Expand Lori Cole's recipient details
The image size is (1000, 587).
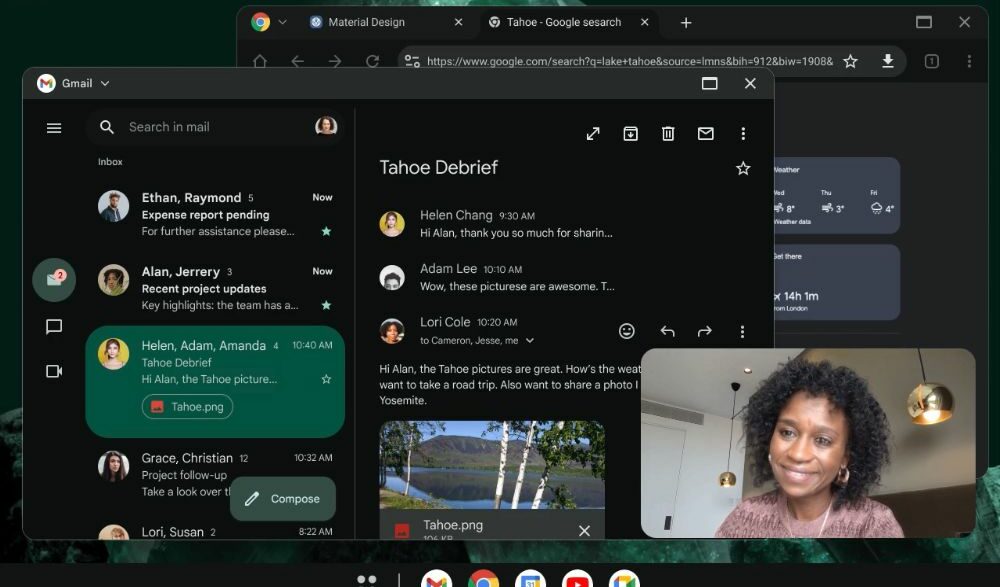pyautogui.click(x=529, y=341)
